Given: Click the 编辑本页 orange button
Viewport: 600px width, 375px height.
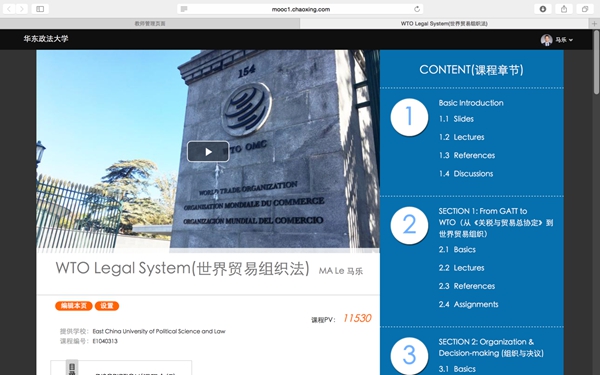Looking at the screenshot, I should point(73,306).
